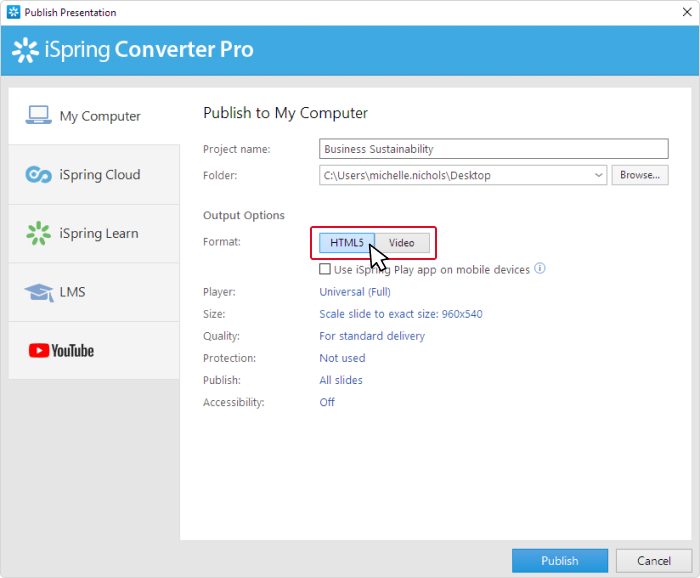The width and height of the screenshot is (700, 578).
Task: Click the Player: label
Action: 219,292
